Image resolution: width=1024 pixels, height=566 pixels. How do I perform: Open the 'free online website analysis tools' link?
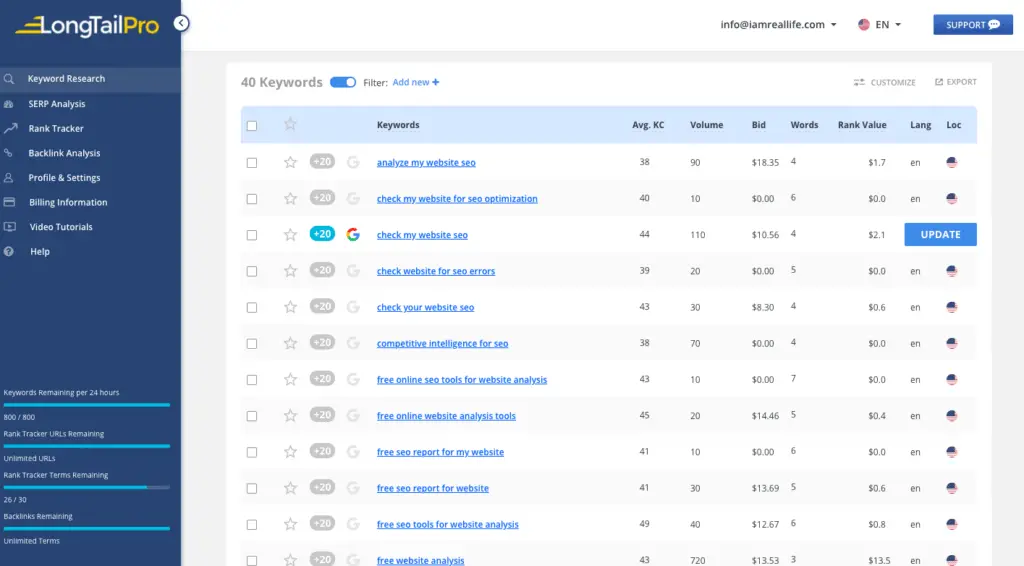(x=446, y=416)
